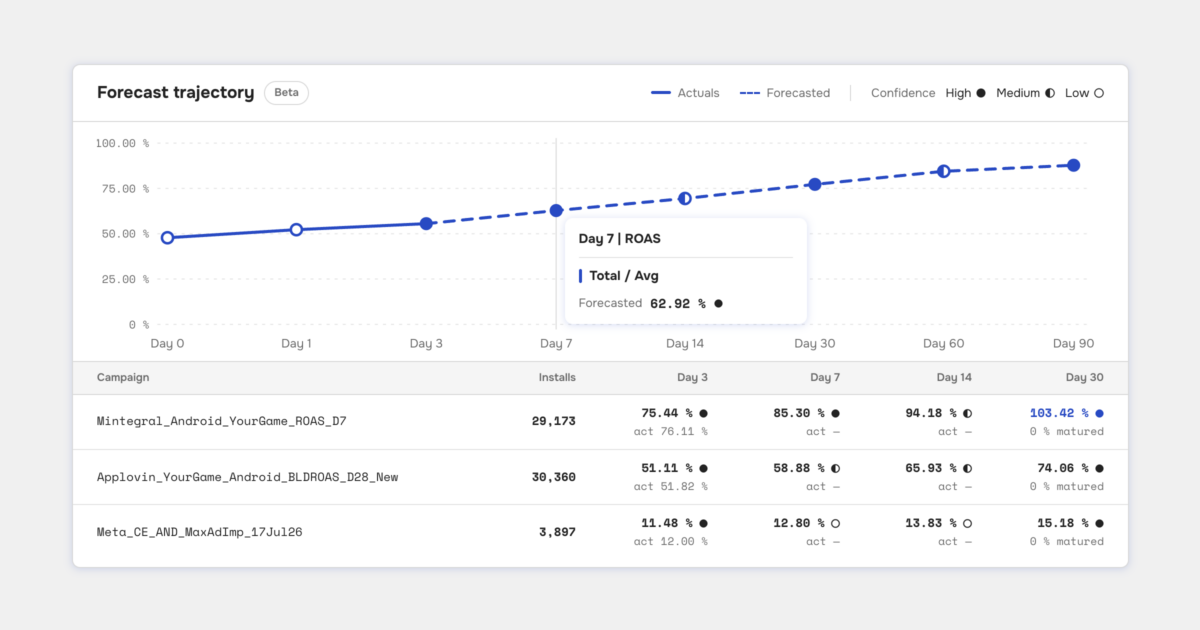Click the confidence dot in Day 7 tooltip
1200x630 pixels.
pos(718,303)
